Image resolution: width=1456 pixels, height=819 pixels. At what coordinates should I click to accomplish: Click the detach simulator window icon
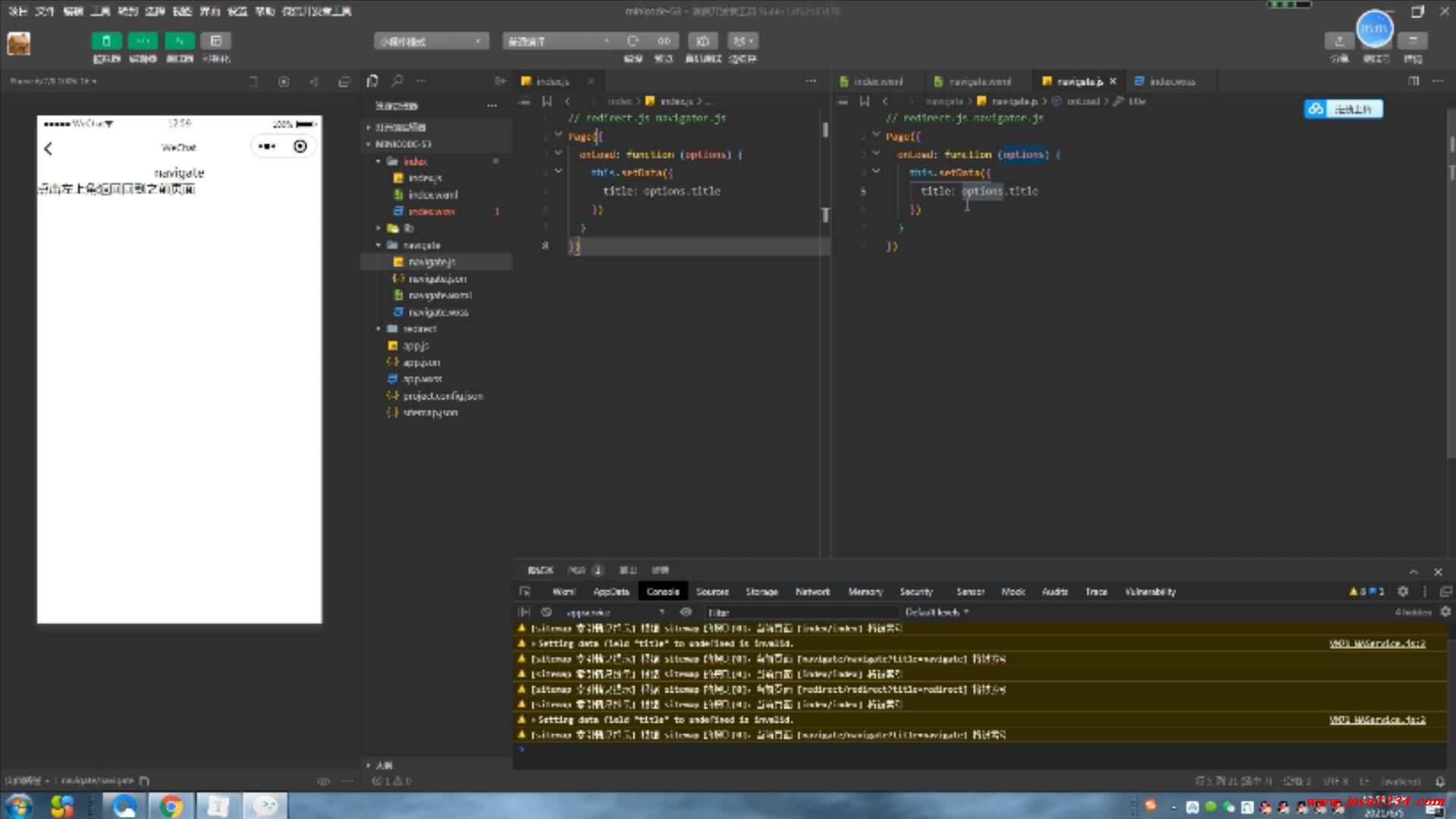[344, 81]
